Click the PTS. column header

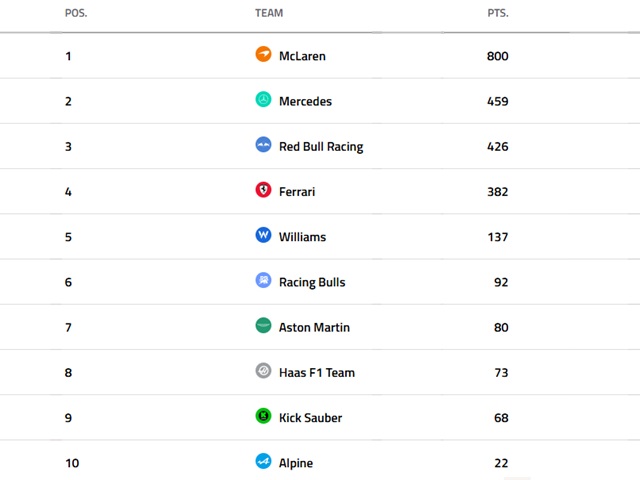click(x=497, y=13)
